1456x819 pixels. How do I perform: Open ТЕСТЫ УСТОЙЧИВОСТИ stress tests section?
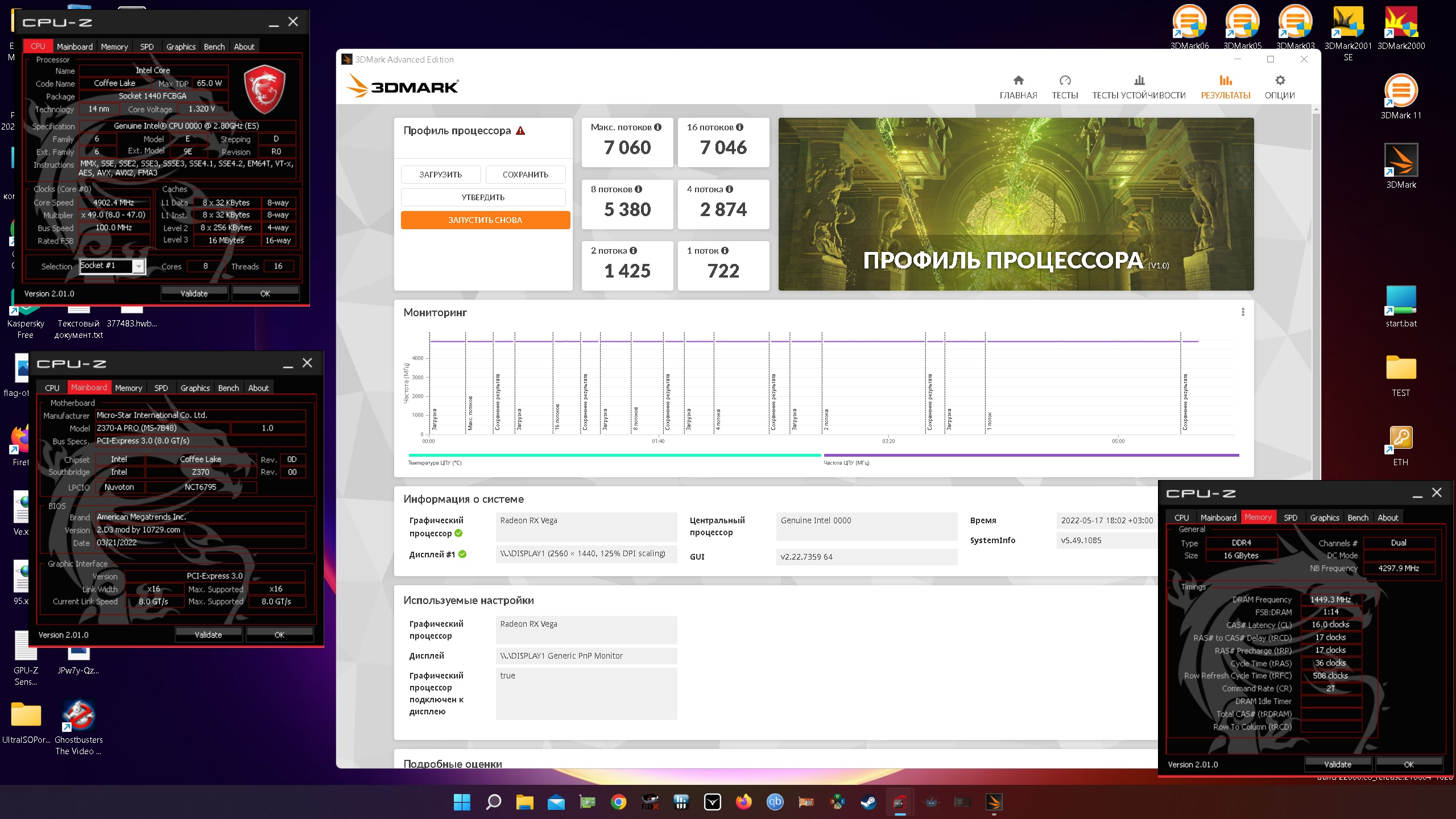[1139, 87]
